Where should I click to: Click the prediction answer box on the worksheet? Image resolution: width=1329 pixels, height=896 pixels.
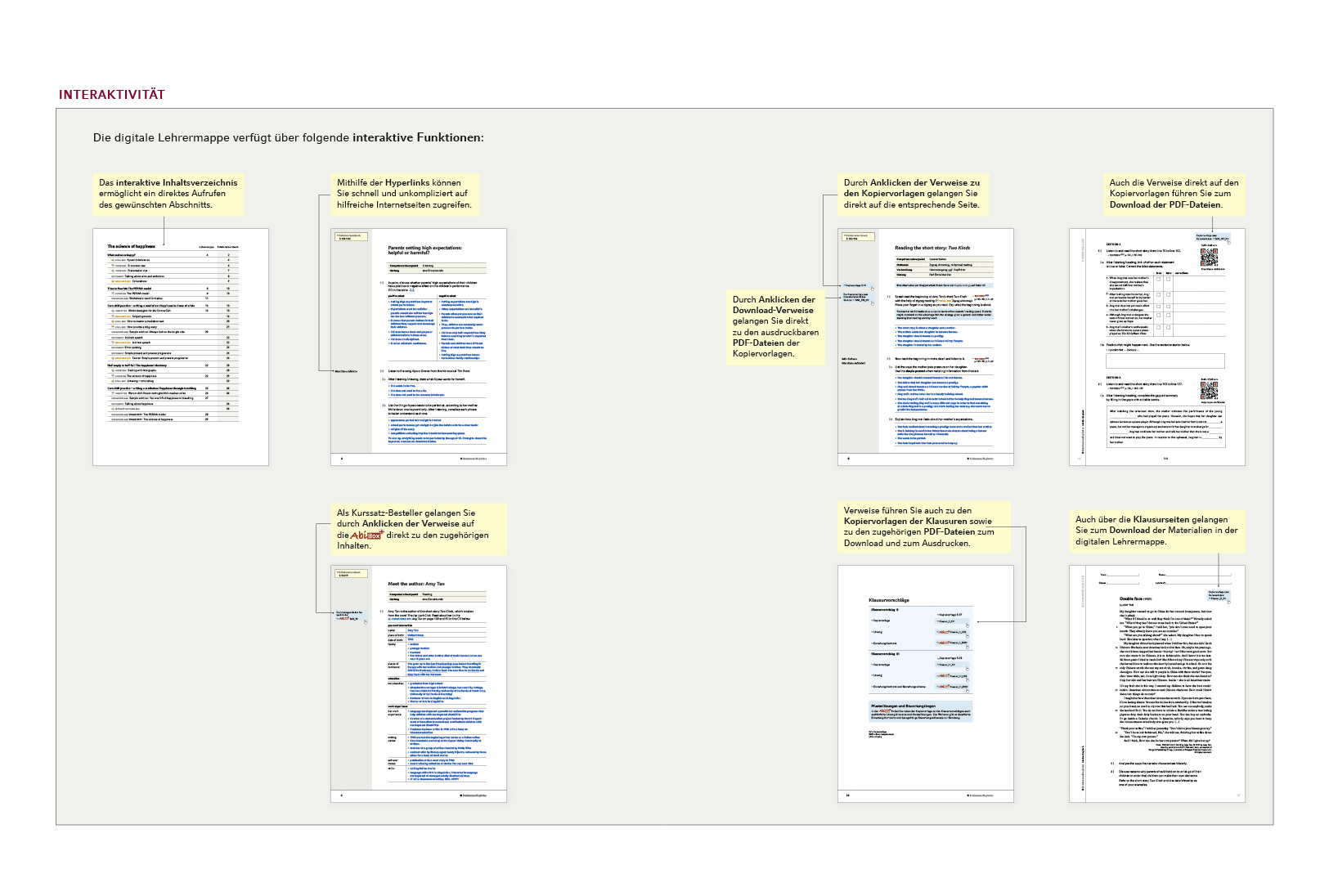1165,361
